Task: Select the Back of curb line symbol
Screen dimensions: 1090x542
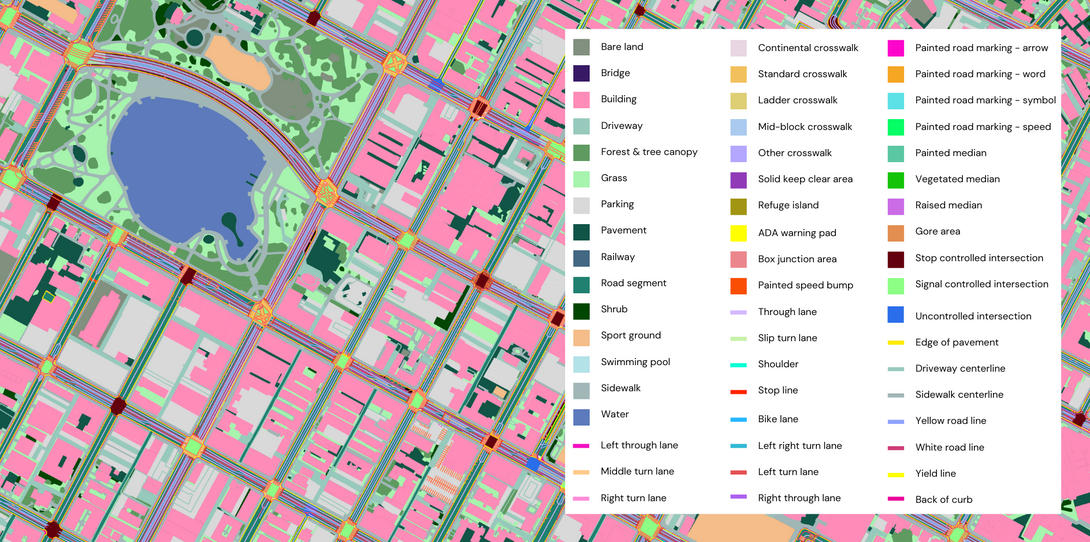Action: (896, 500)
